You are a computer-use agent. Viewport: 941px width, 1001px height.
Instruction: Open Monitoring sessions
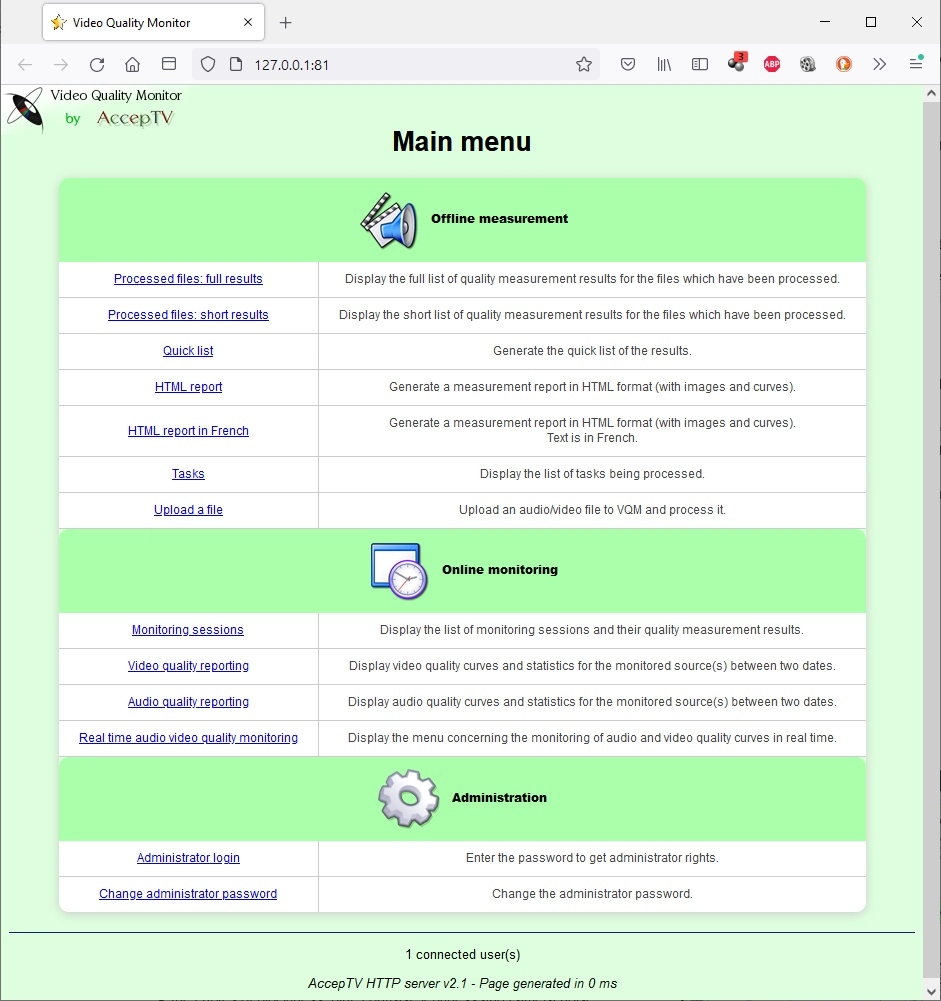pos(188,629)
